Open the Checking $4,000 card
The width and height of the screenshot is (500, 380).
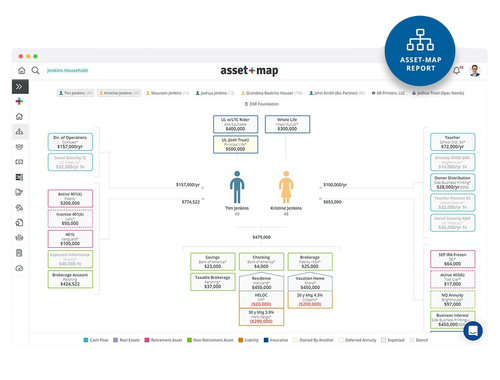pos(261,262)
